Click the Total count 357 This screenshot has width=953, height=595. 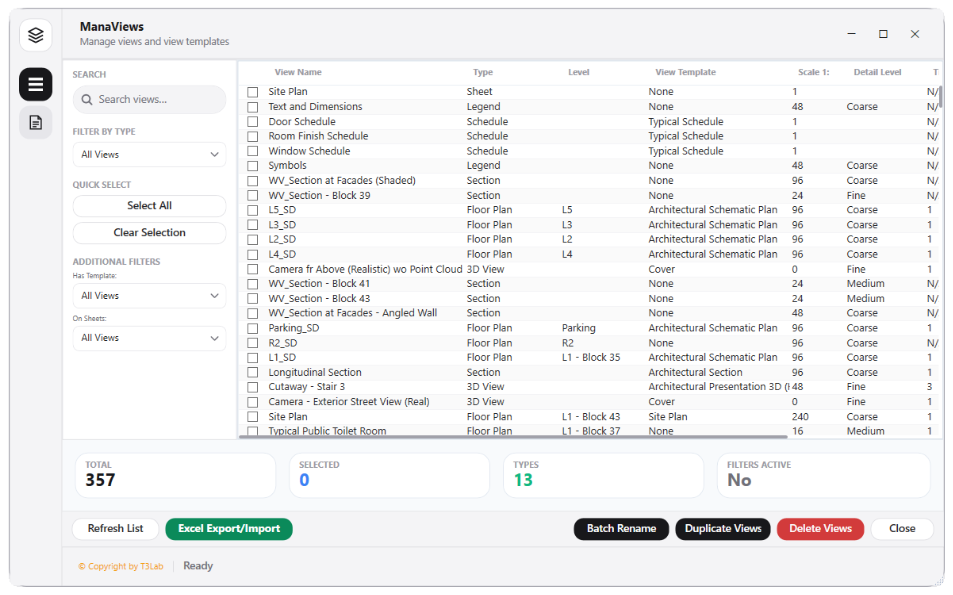coord(100,481)
